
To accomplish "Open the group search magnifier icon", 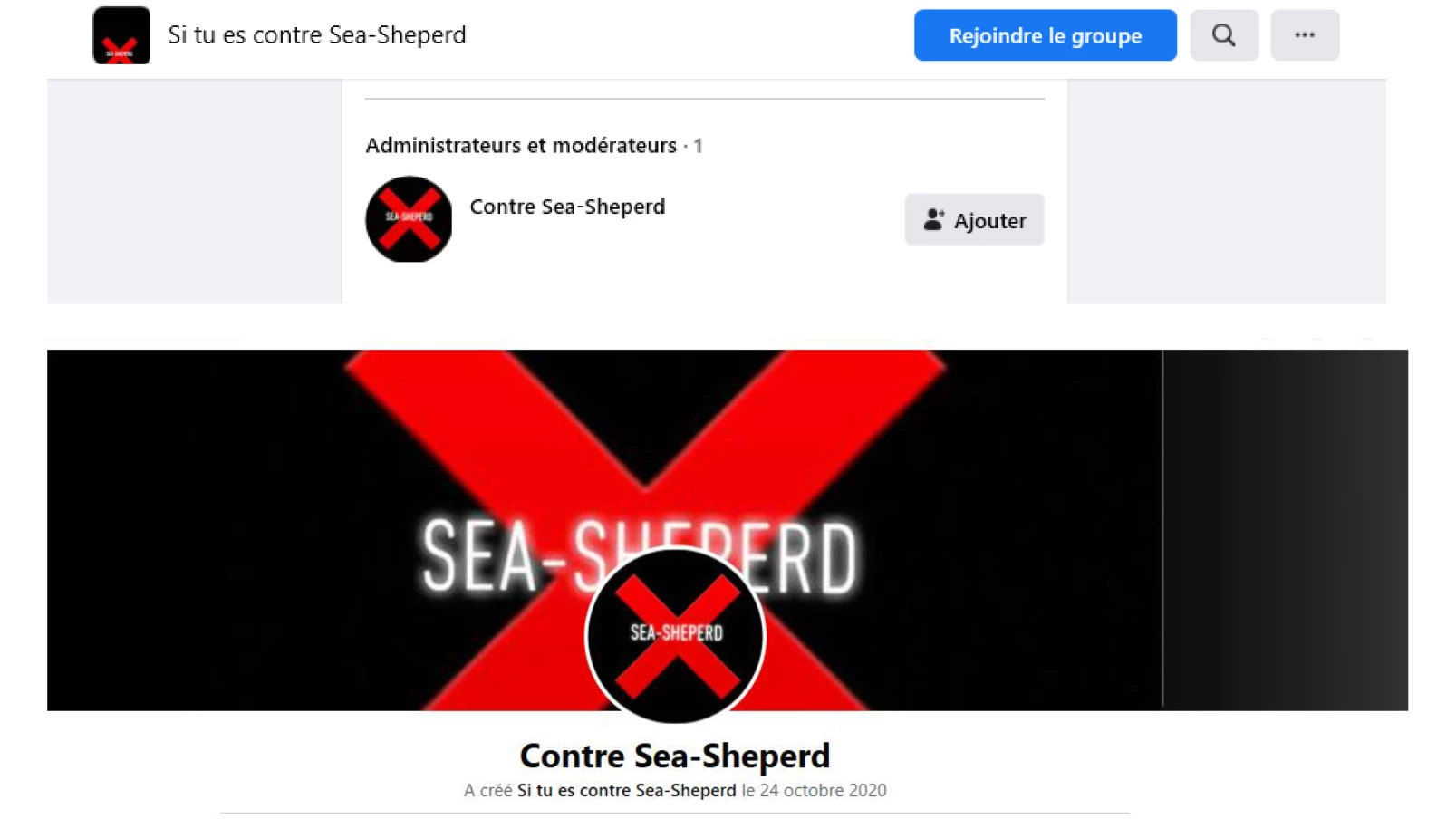I will point(1223,35).
